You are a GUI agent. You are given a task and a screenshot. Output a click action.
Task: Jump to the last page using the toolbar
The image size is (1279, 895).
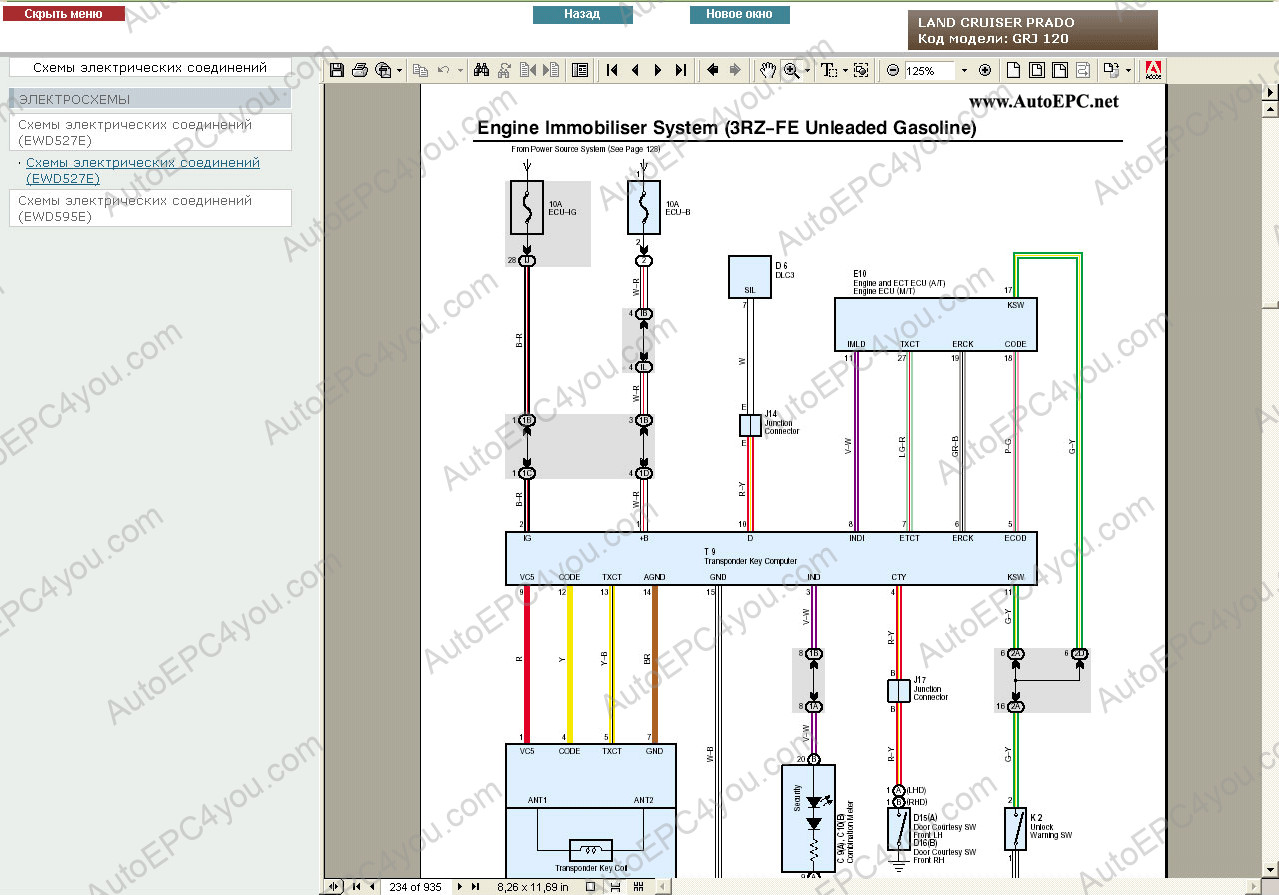(681, 70)
